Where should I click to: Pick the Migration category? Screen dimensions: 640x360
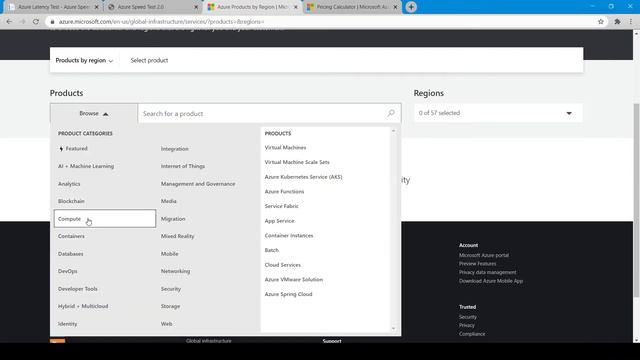tap(173, 218)
